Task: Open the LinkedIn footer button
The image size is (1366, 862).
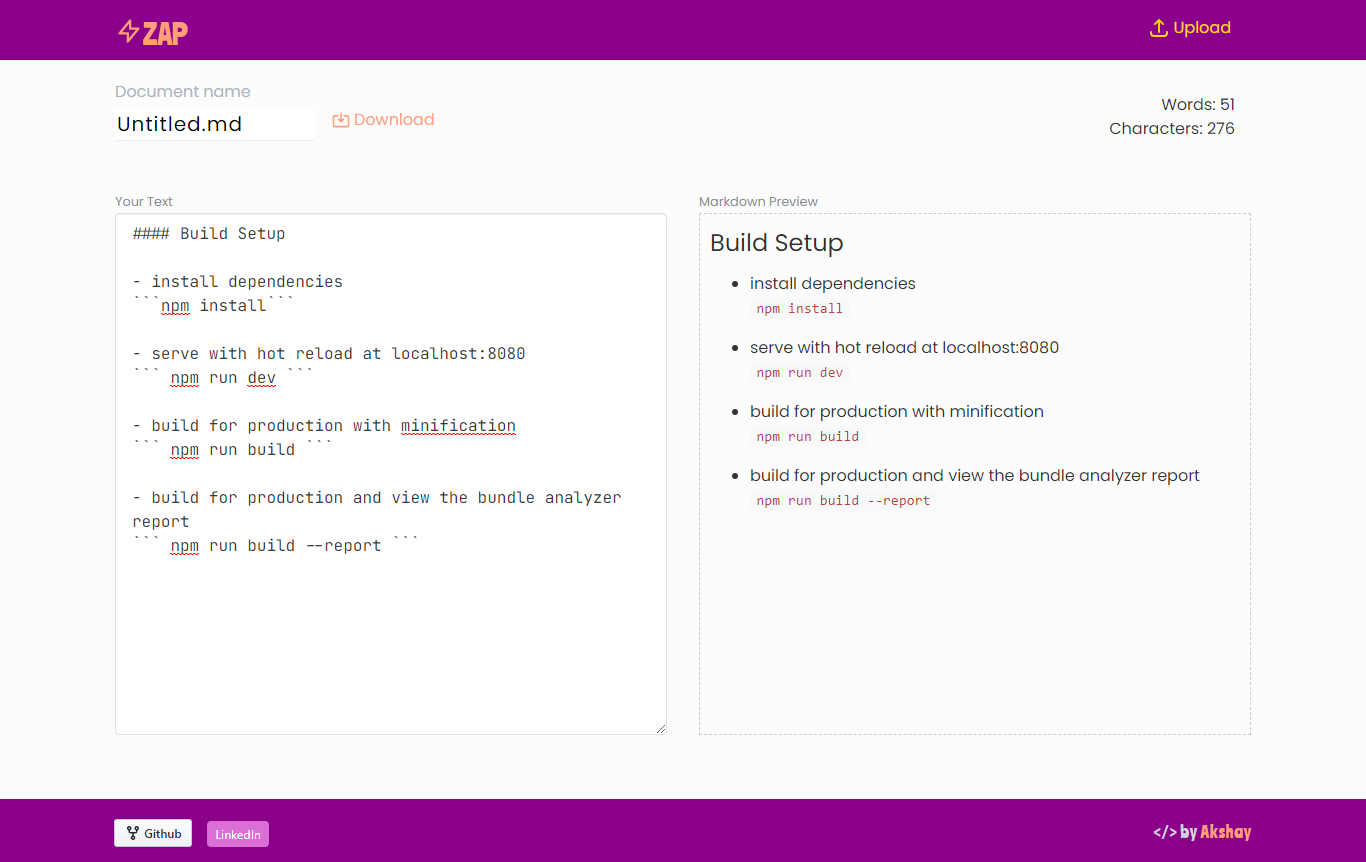Action: (x=238, y=834)
